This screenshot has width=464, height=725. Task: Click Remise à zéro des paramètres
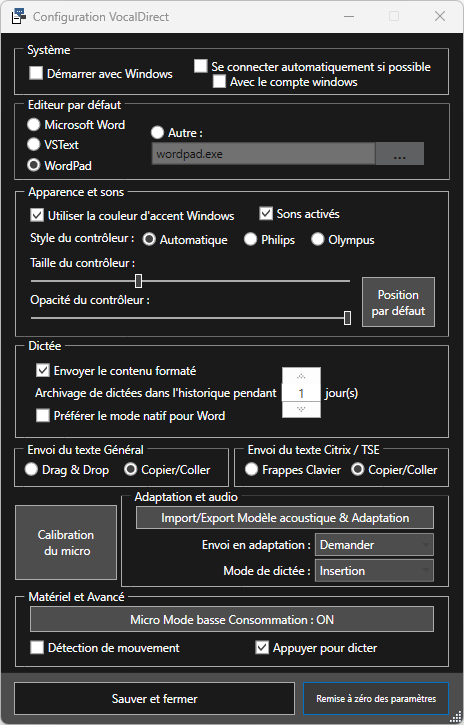click(376, 698)
